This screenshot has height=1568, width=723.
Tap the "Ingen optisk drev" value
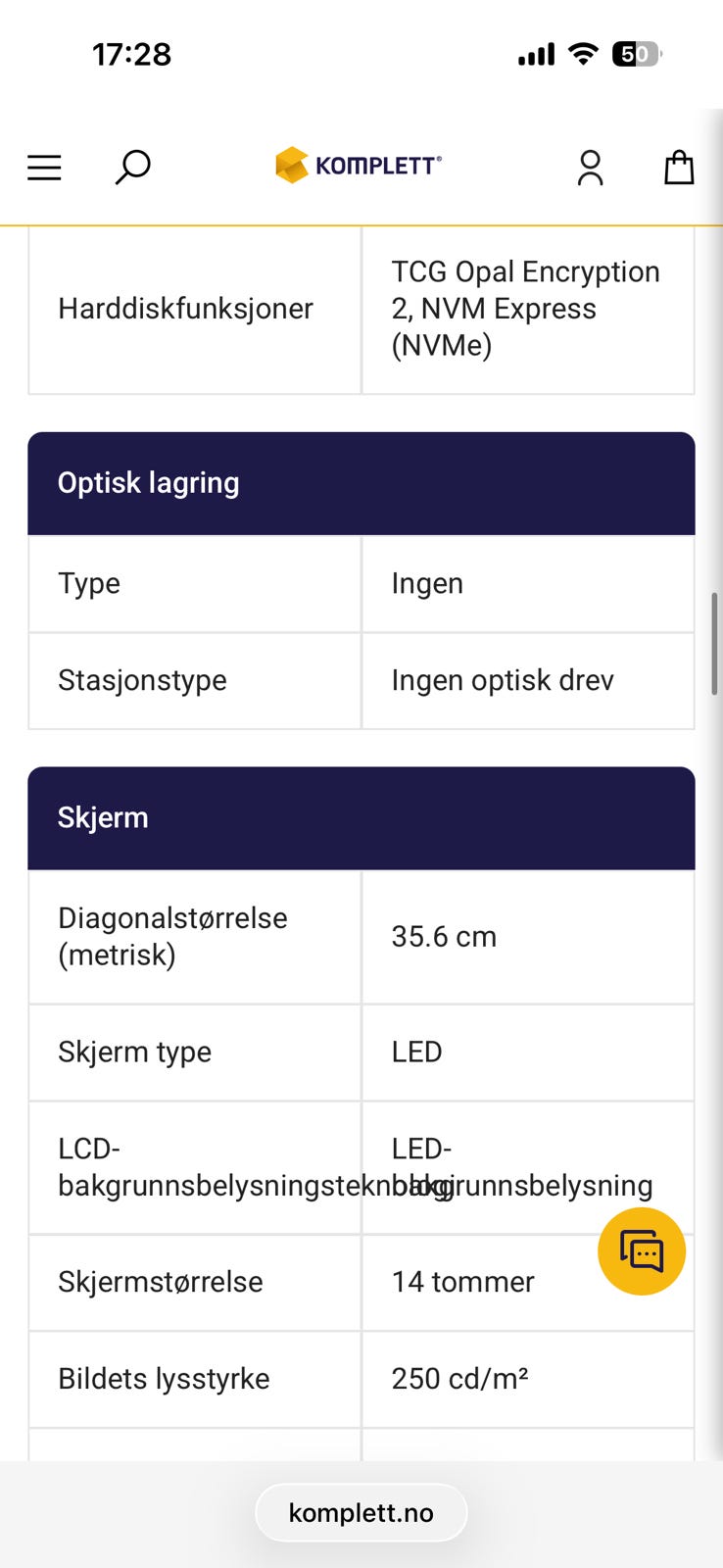503,680
